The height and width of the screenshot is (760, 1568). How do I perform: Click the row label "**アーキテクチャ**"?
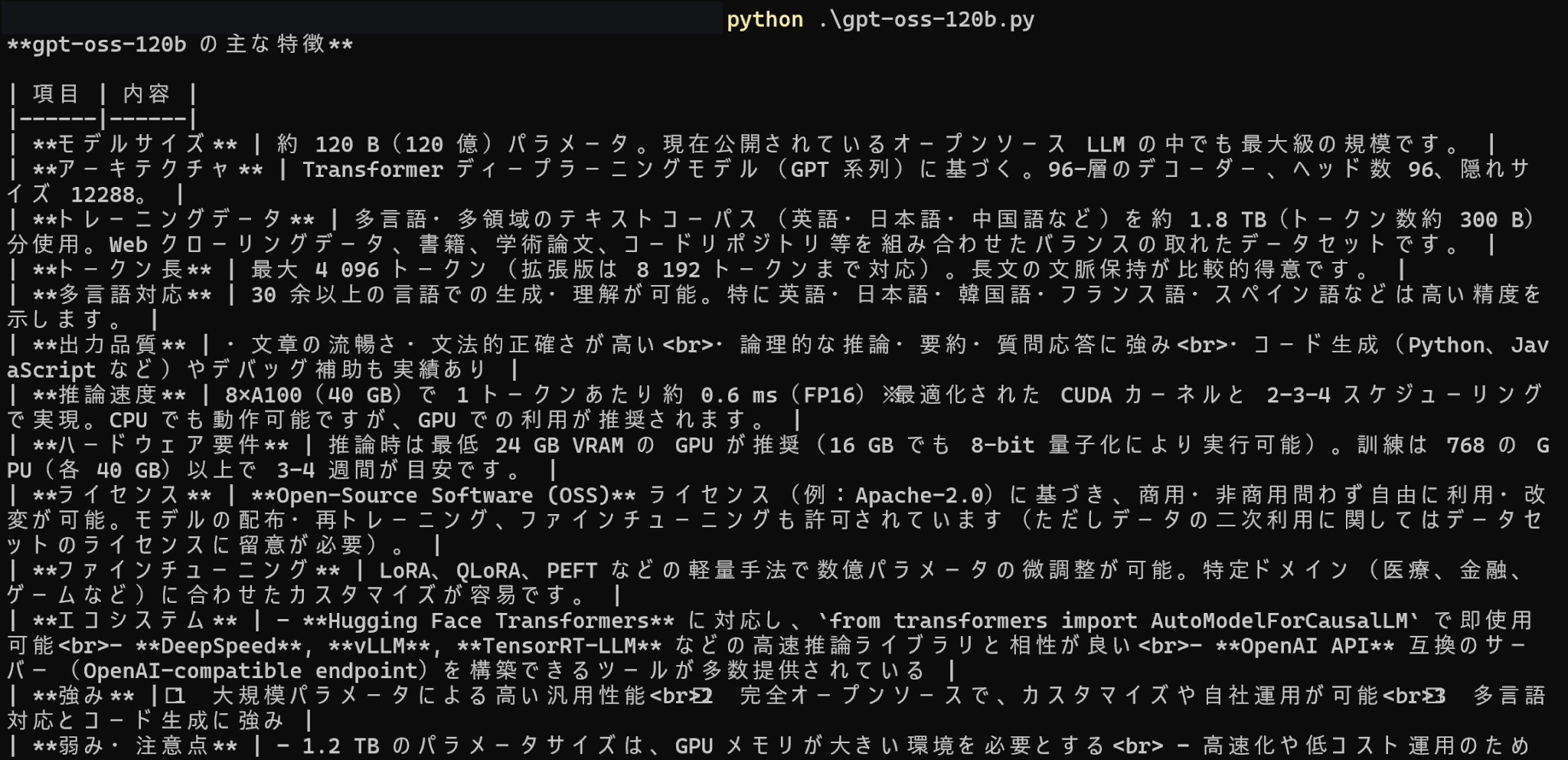(x=148, y=169)
